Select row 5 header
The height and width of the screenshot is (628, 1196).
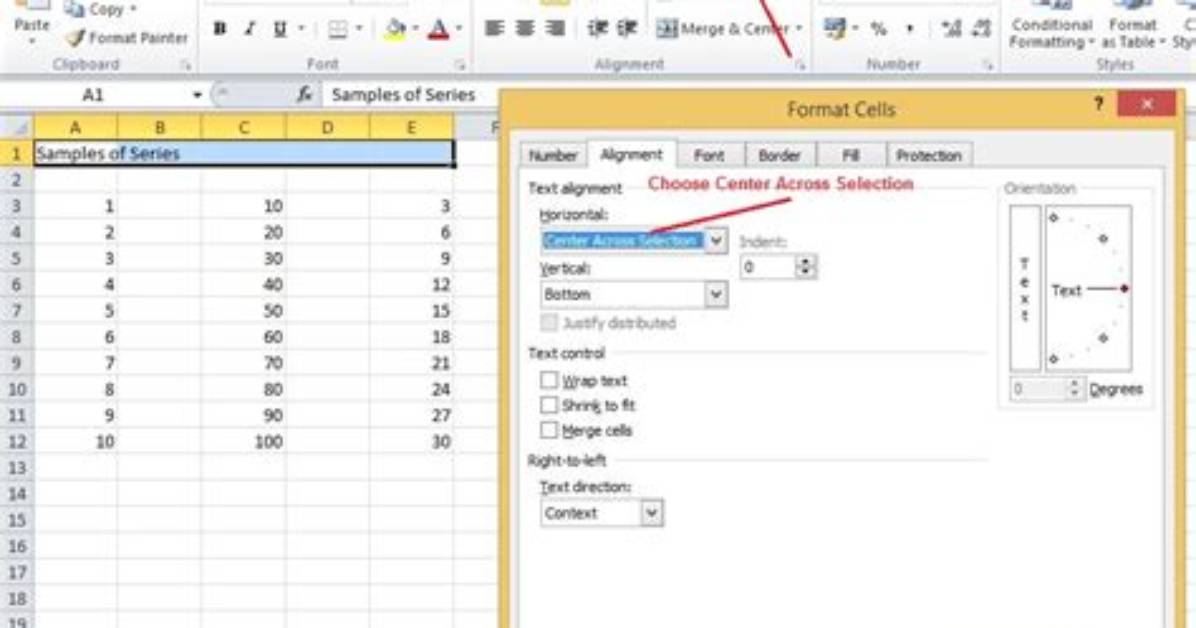pyautogui.click(x=17, y=258)
